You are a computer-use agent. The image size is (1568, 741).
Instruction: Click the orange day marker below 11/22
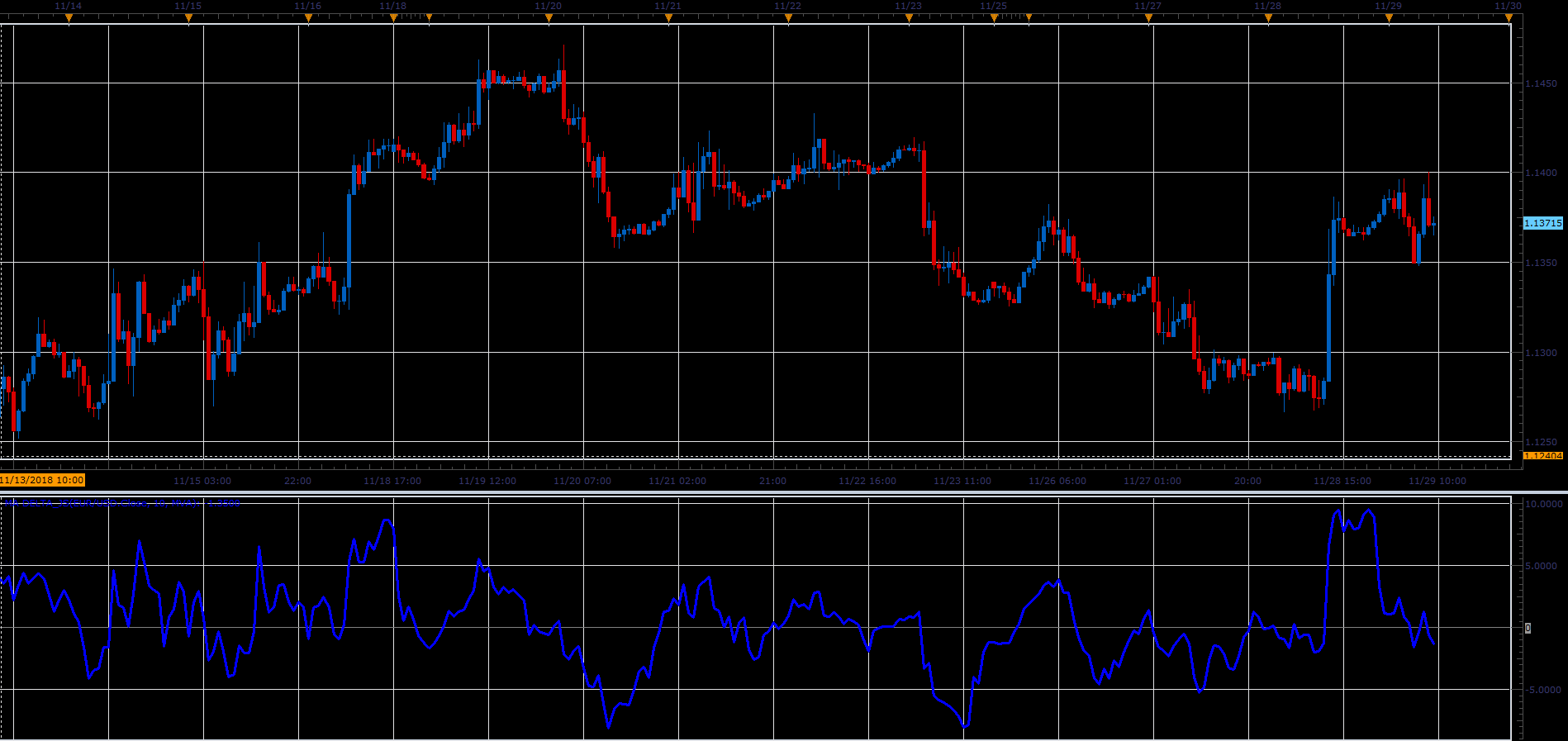[x=788, y=18]
